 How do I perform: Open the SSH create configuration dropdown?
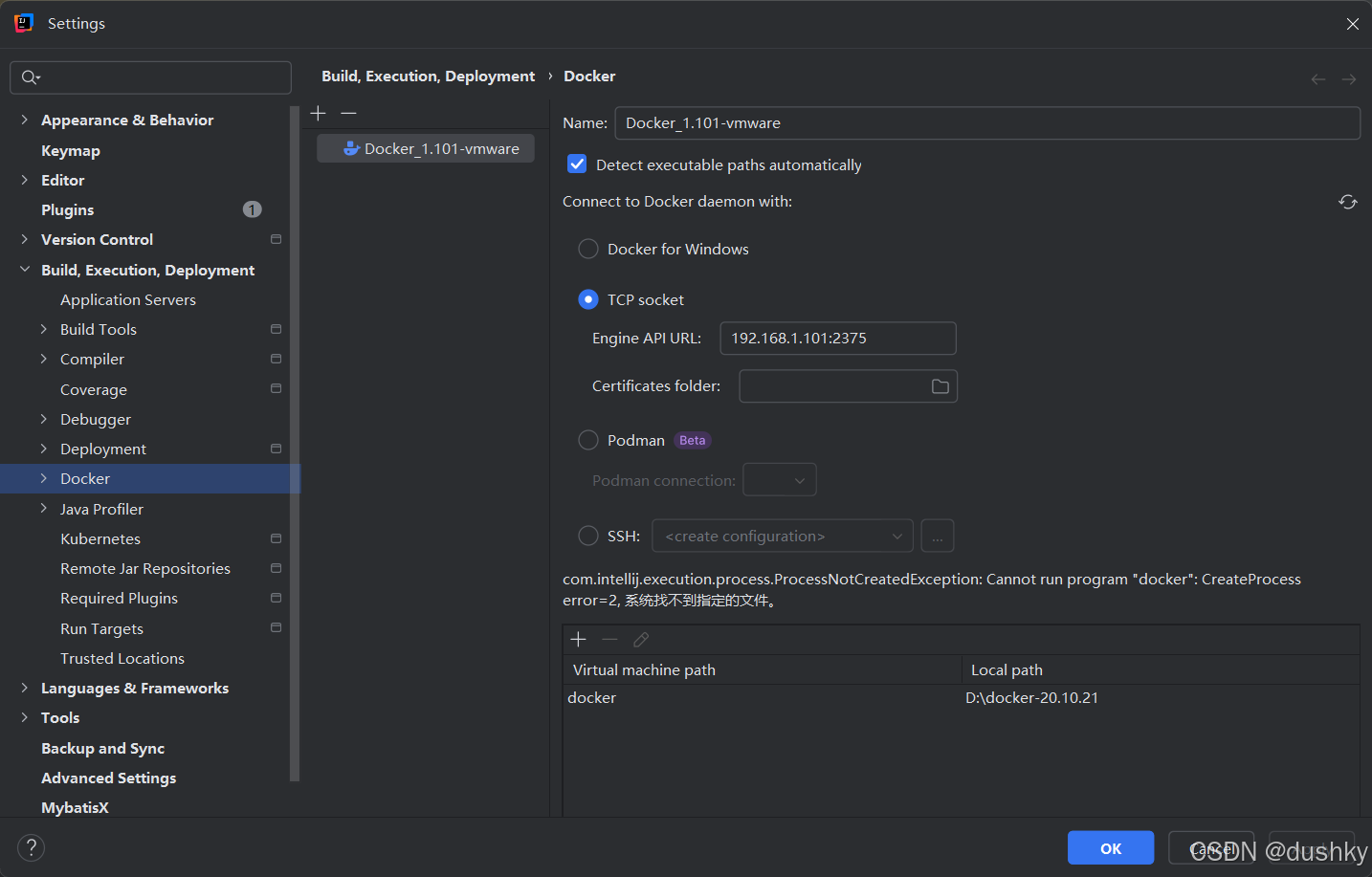click(783, 537)
